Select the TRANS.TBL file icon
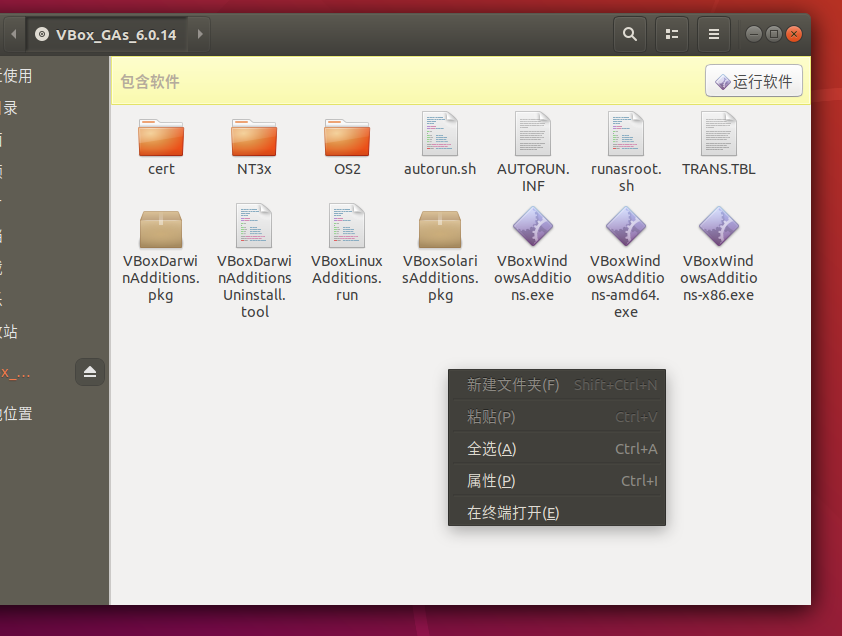 718,134
